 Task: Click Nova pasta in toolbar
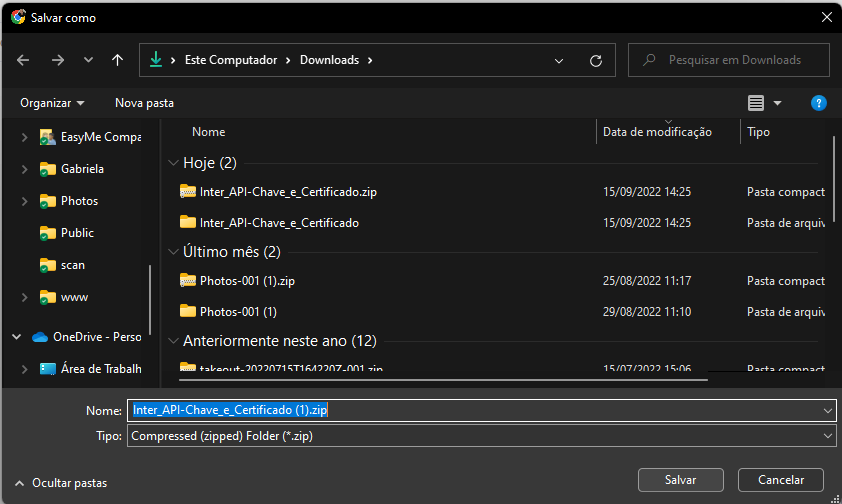tap(144, 103)
